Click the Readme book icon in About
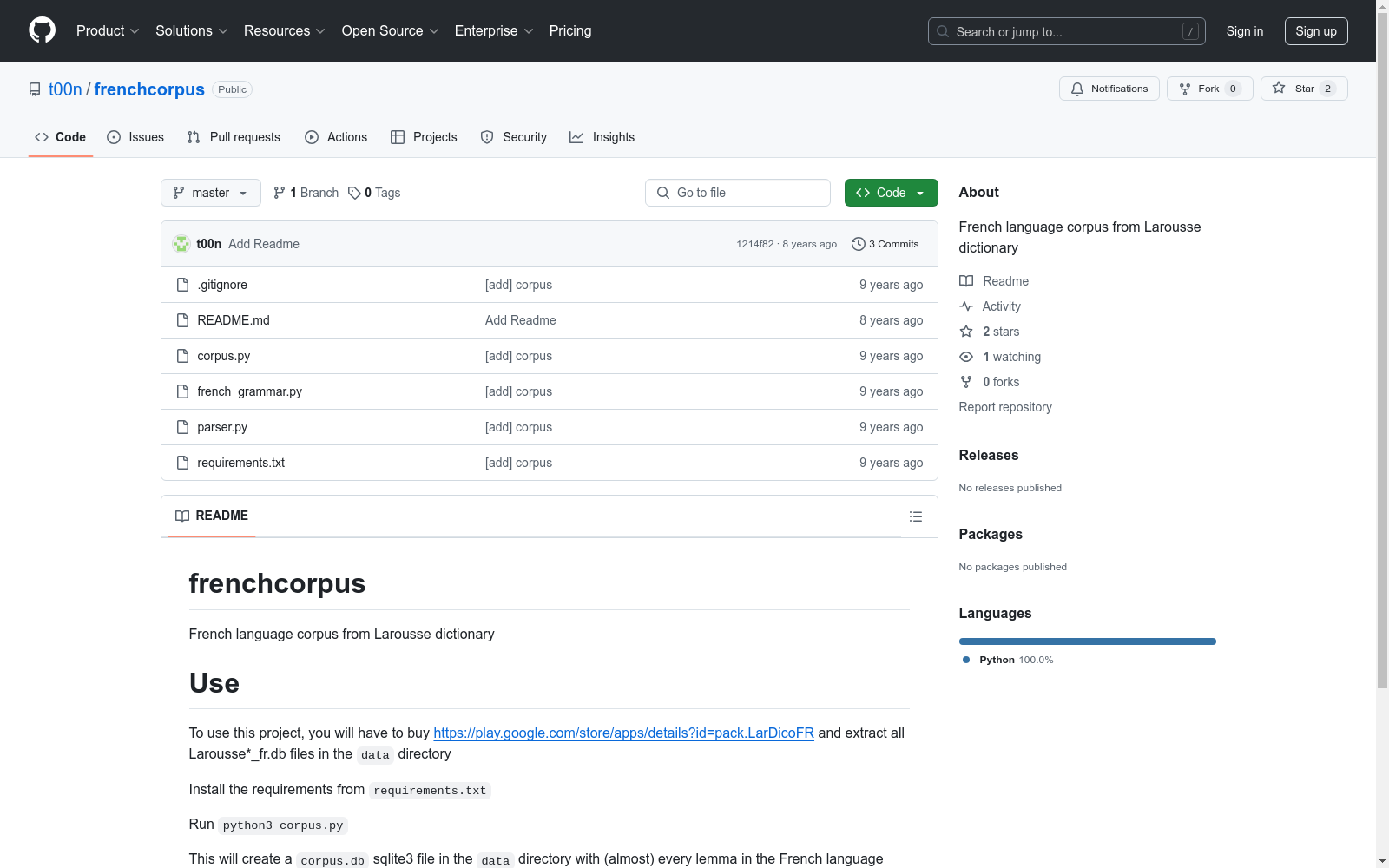 pyautogui.click(x=966, y=281)
